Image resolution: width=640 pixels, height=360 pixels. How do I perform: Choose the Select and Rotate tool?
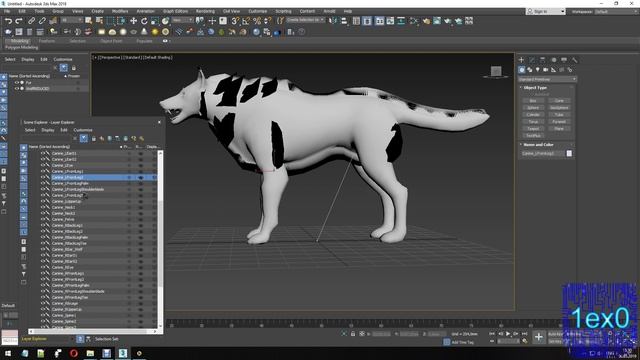[x=144, y=21]
